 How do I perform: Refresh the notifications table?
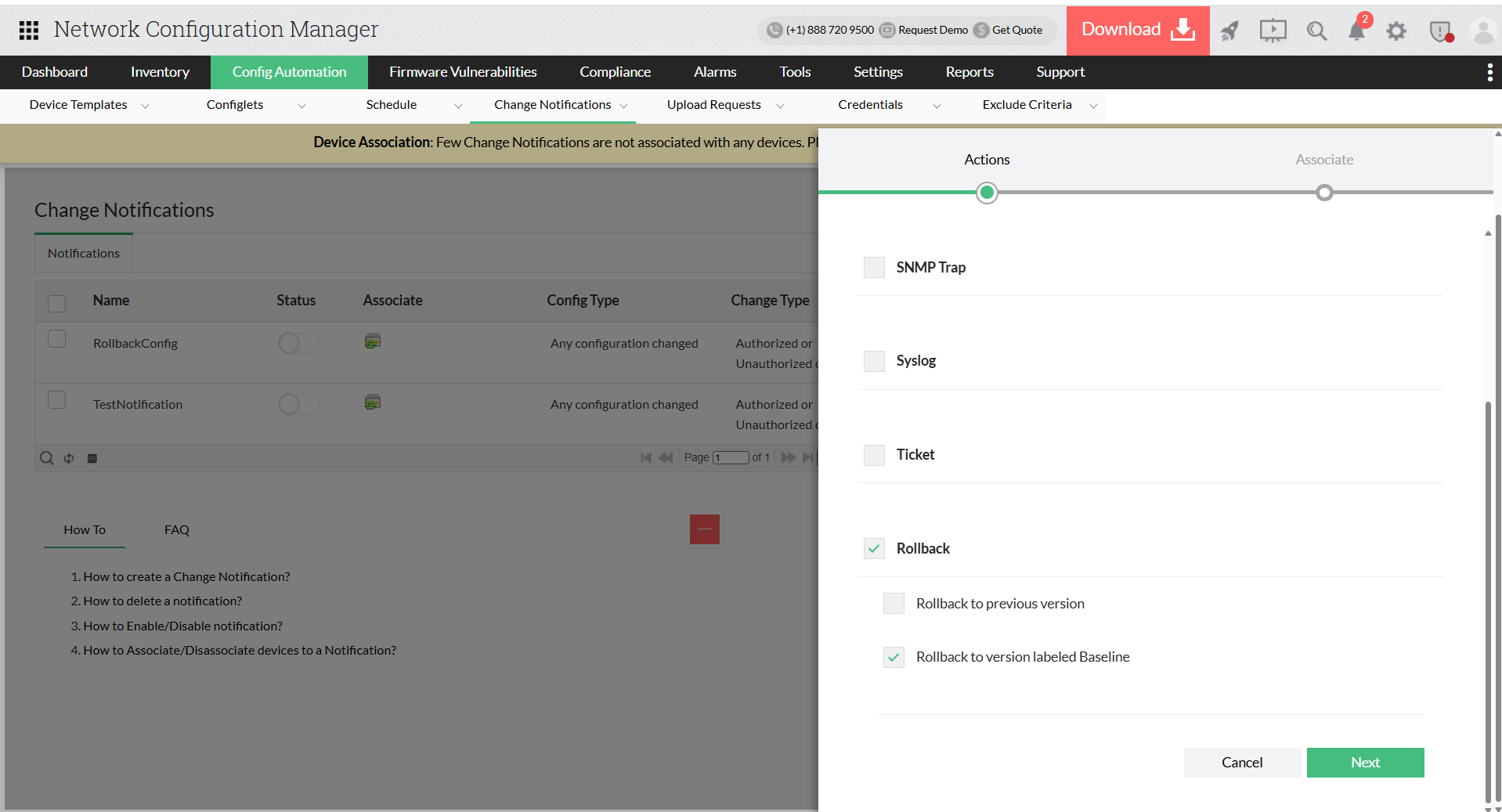[69, 458]
